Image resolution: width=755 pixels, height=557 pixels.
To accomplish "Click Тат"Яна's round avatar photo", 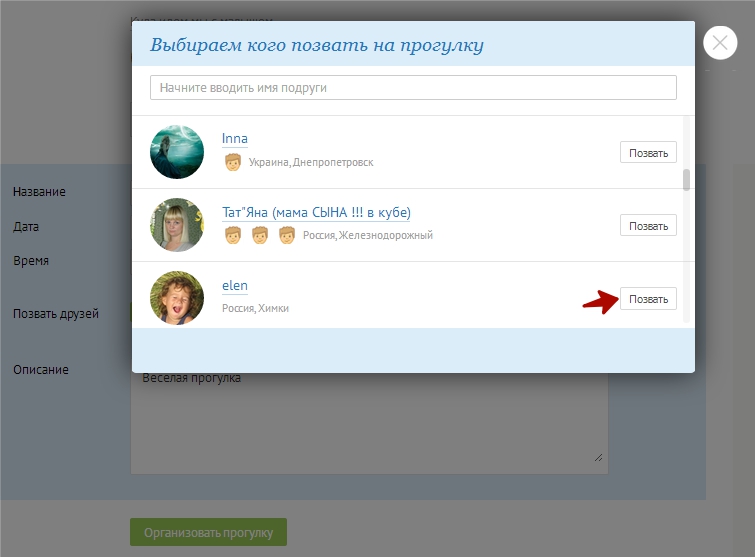I will click(177, 225).
